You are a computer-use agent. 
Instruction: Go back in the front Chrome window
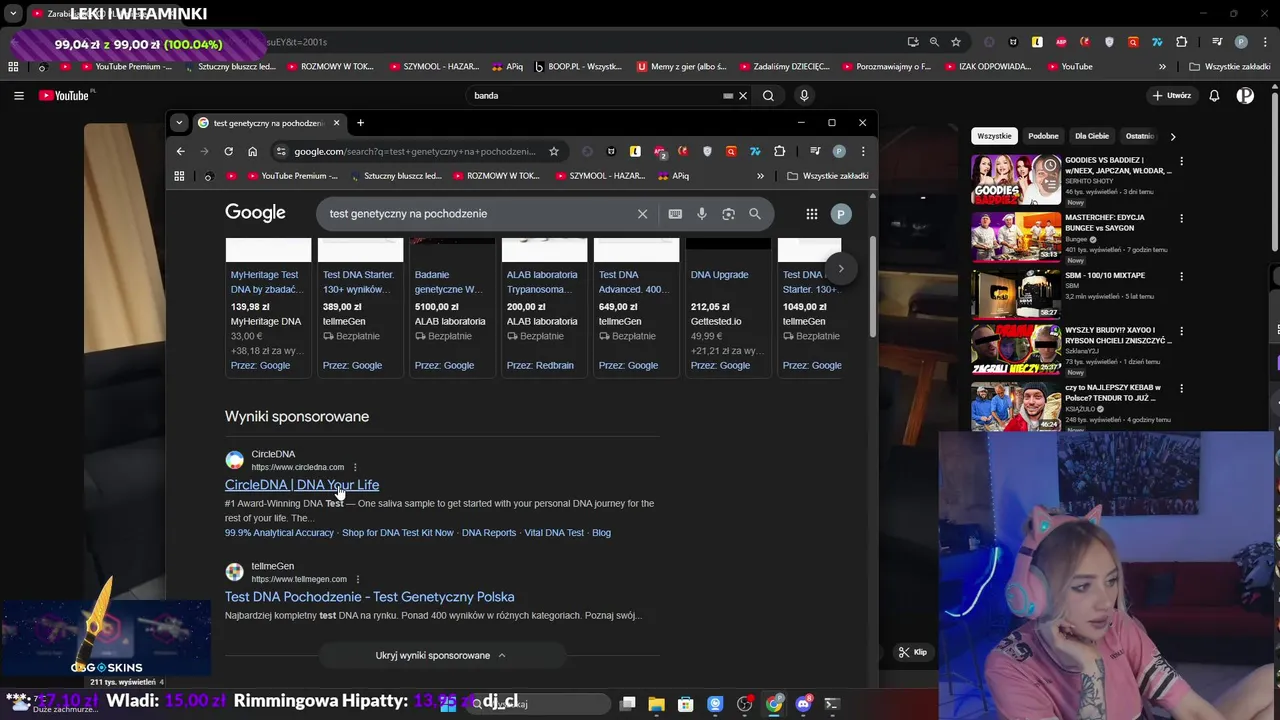180,151
